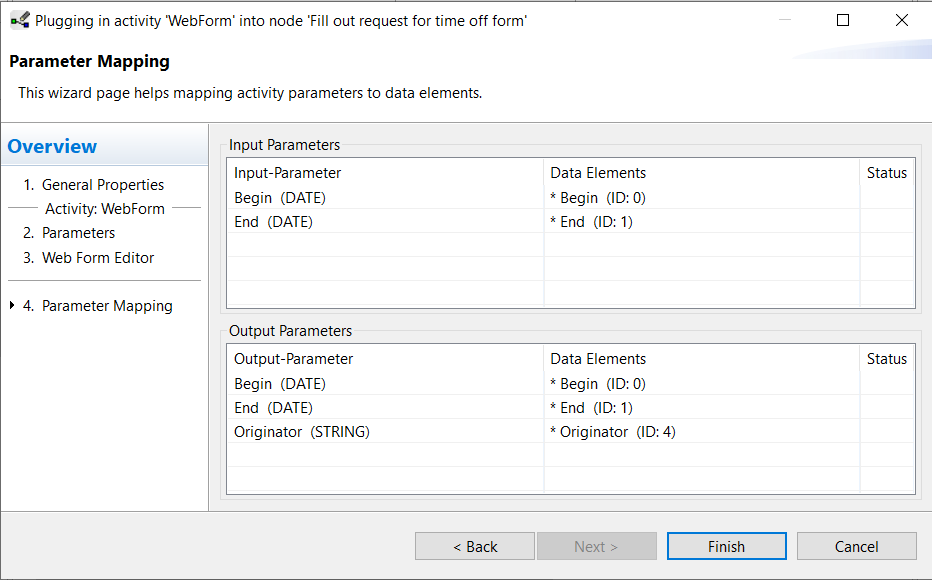The width and height of the screenshot is (932, 580).
Task: Click the wizard window title icon
Action: click(x=20, y=21)
